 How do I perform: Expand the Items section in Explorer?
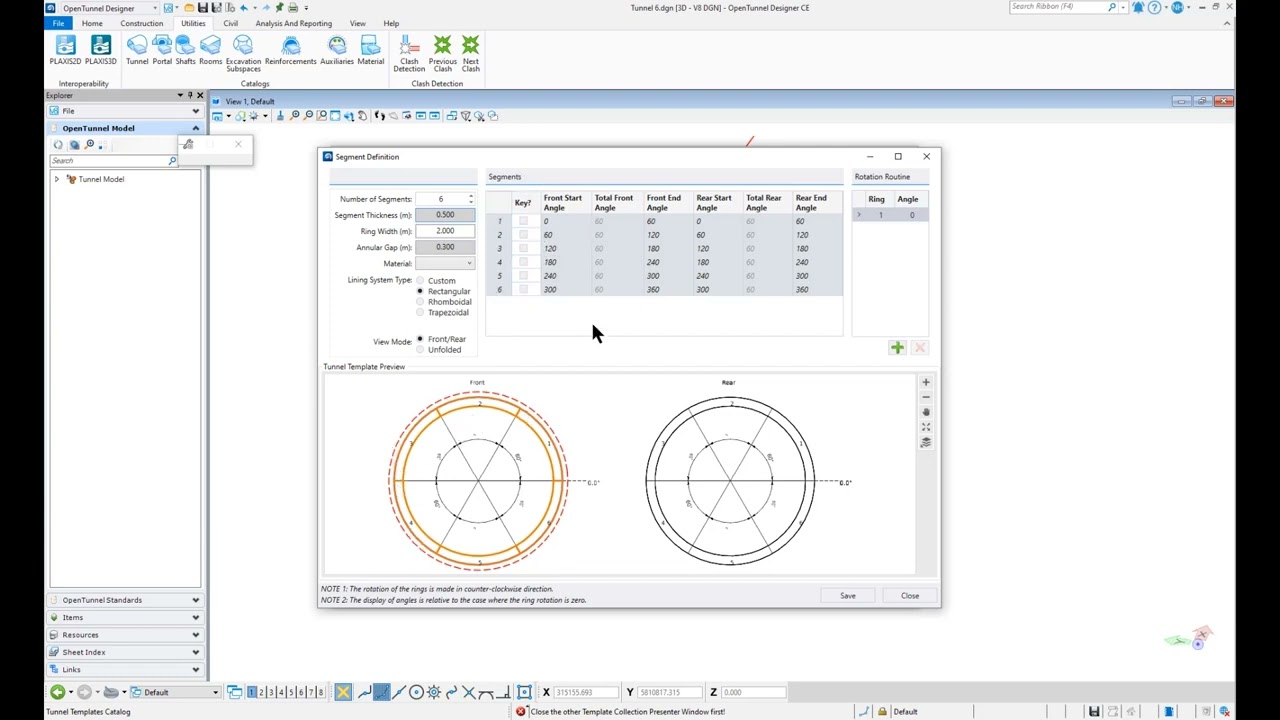tap(125, 617)
